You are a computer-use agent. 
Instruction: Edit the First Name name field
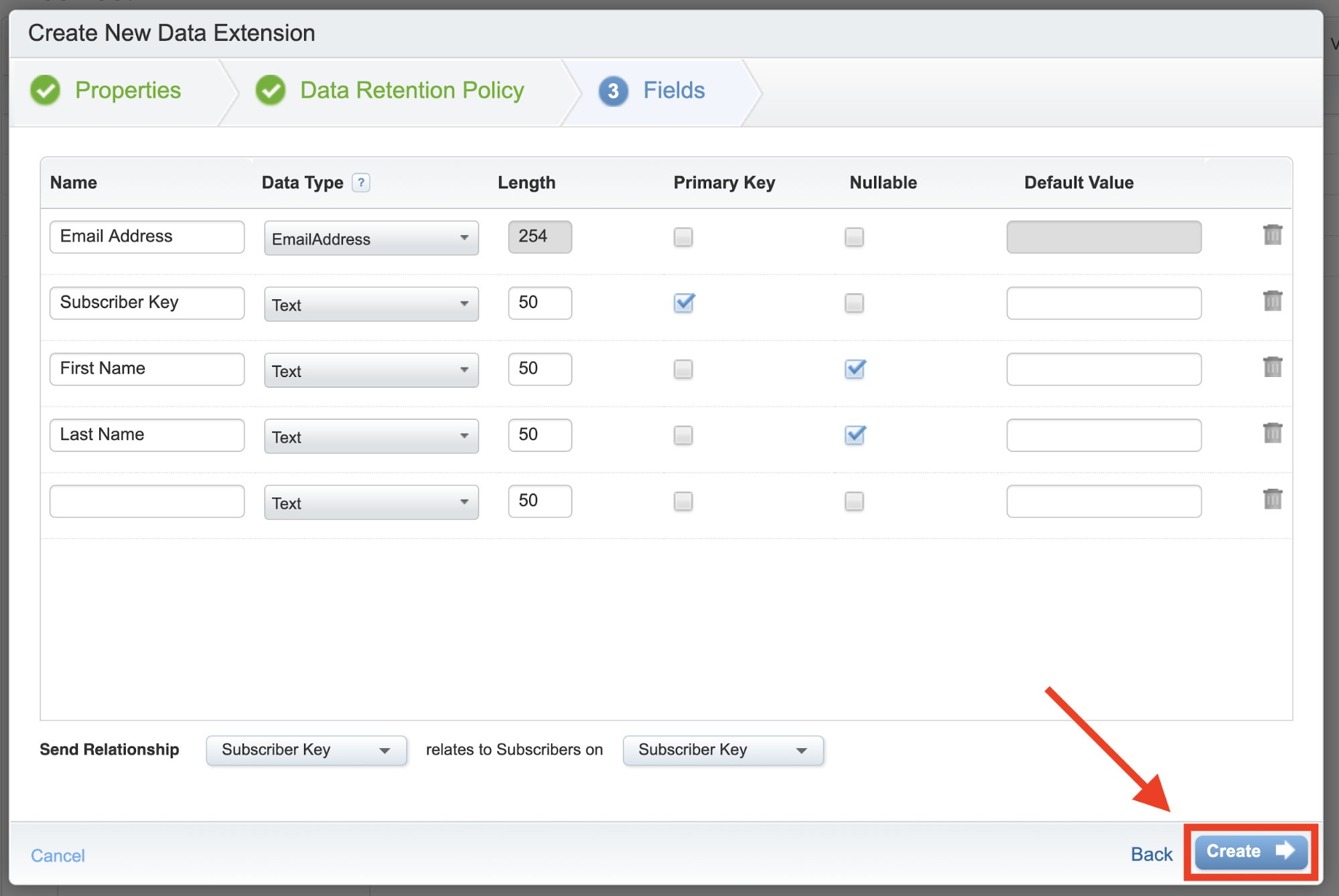pyautogui.click(x=147, y=369)
